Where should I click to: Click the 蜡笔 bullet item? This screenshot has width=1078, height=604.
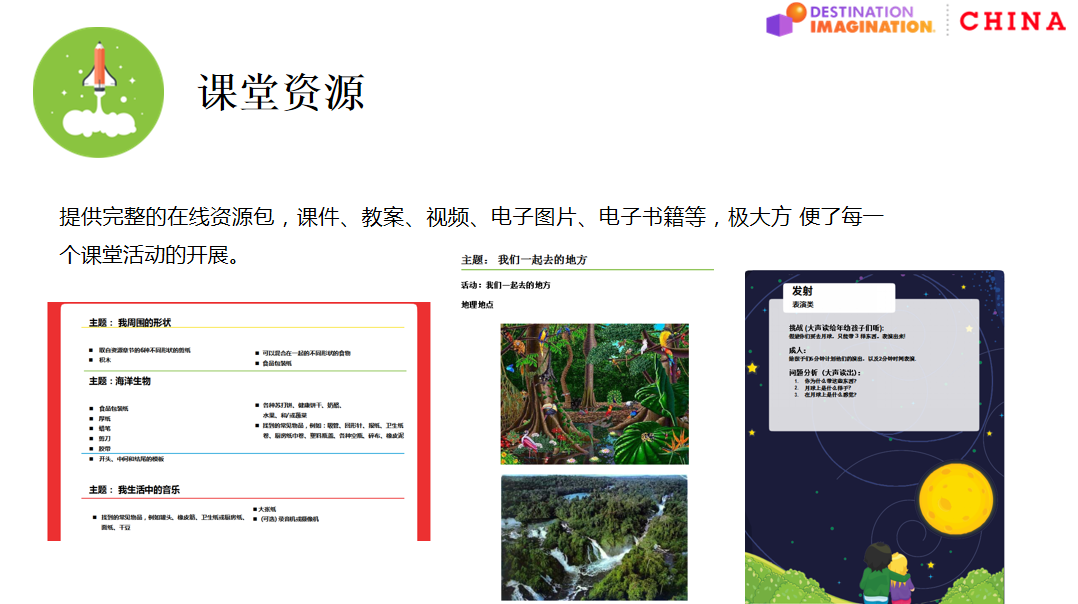104,428
